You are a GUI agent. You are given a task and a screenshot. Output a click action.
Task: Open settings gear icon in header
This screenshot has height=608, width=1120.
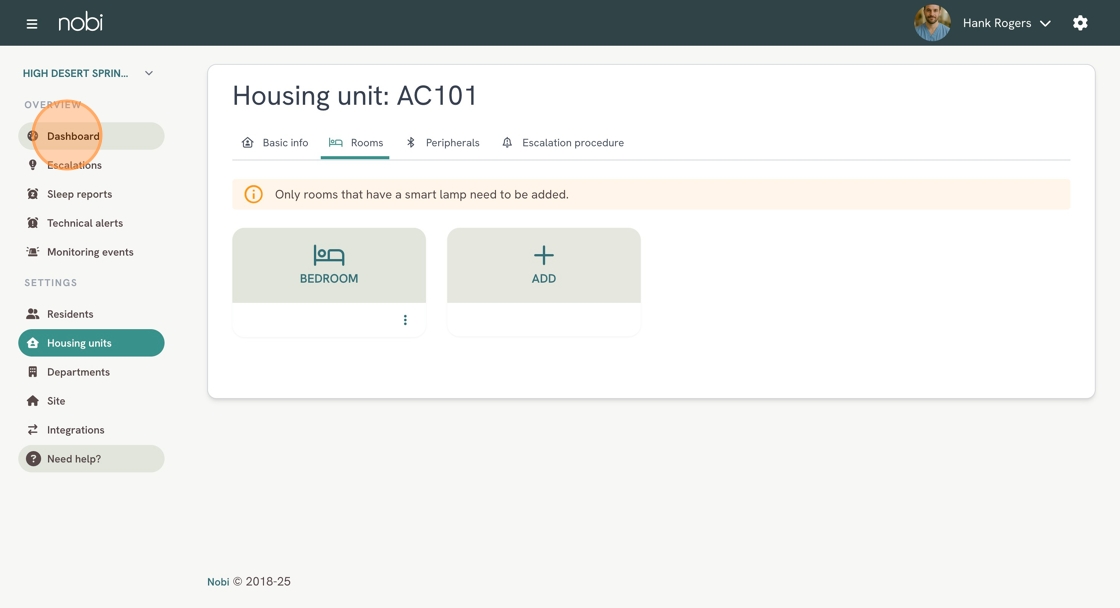point(1080,23)
